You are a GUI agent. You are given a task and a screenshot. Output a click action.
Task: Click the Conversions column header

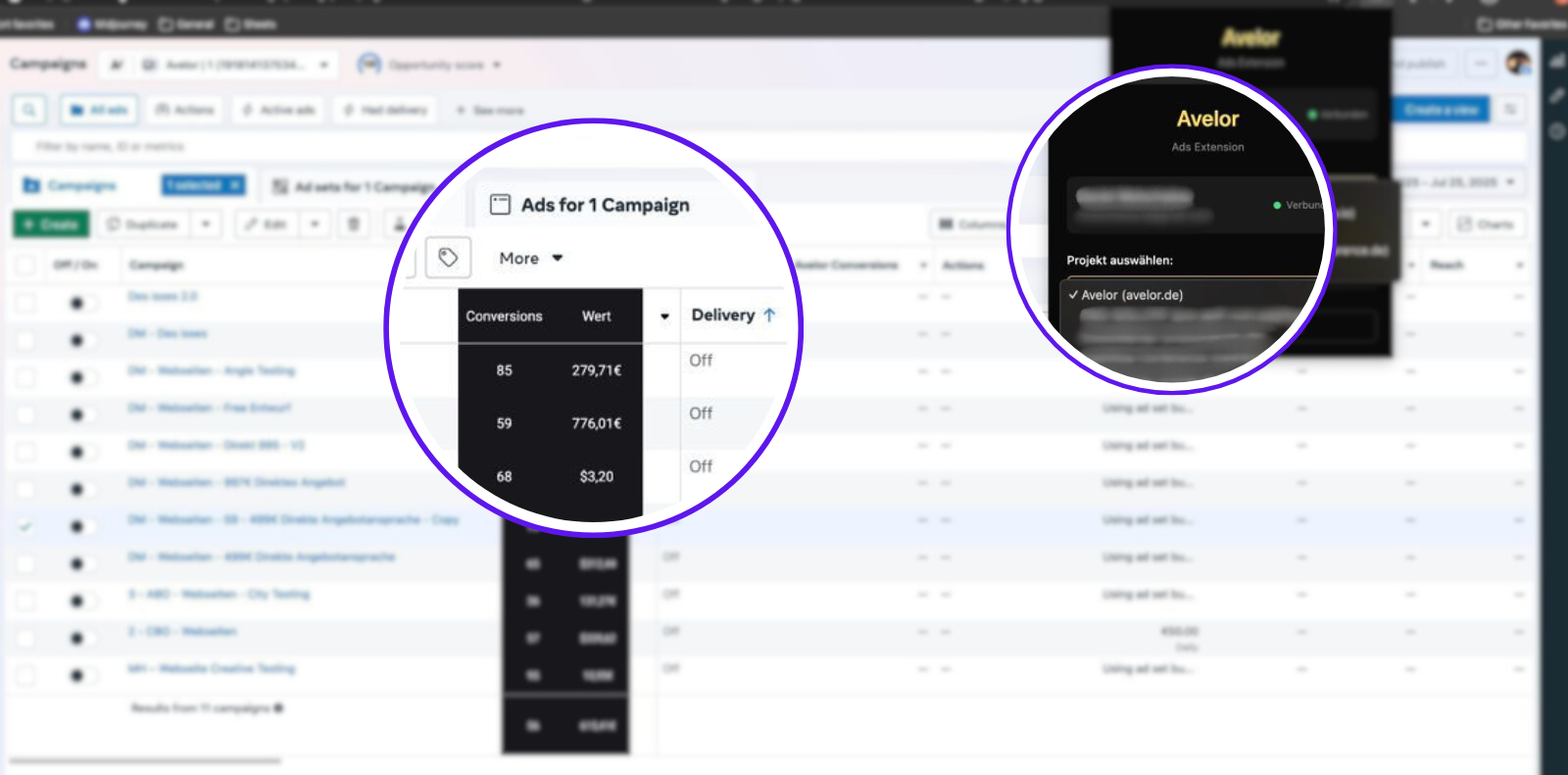pos(504,316)
